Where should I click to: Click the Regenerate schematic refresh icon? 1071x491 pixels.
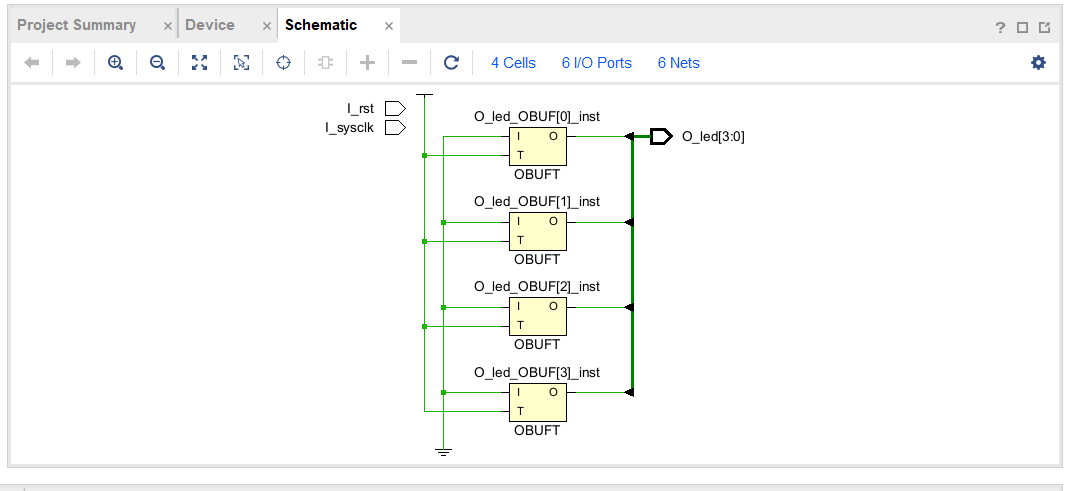[x=451, y=63]
